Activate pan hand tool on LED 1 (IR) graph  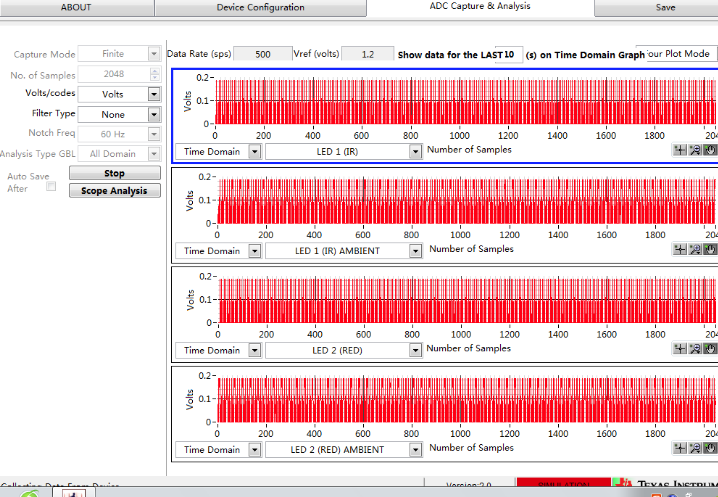tap(710, 151)
